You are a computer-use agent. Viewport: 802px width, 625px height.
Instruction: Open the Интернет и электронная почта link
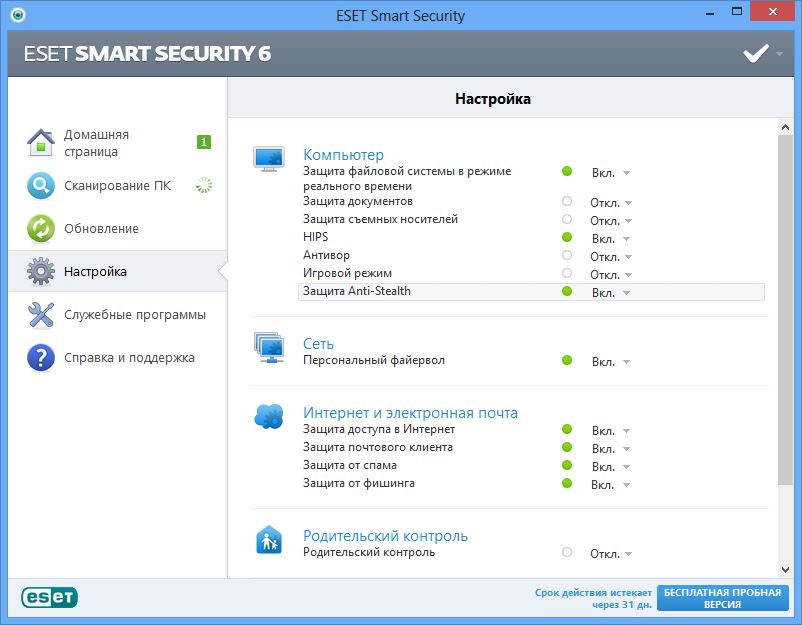click(x=410, y=413)
